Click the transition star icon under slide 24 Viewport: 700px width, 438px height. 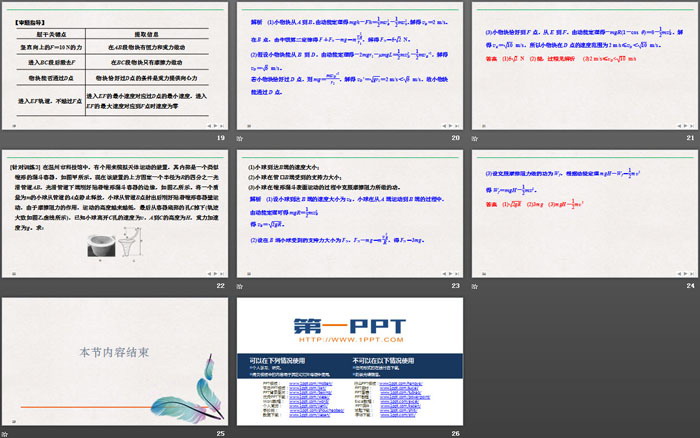coord(472,286)
